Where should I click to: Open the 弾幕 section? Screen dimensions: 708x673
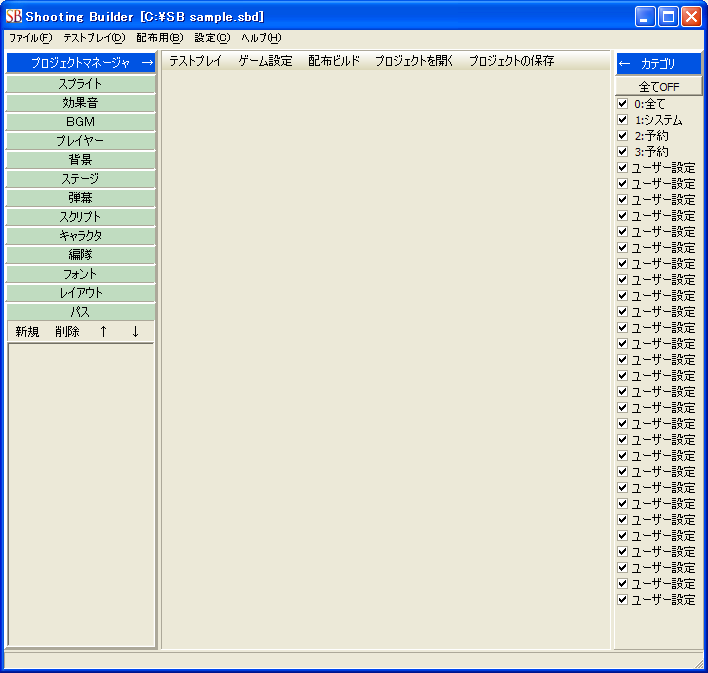click(80, 198)
